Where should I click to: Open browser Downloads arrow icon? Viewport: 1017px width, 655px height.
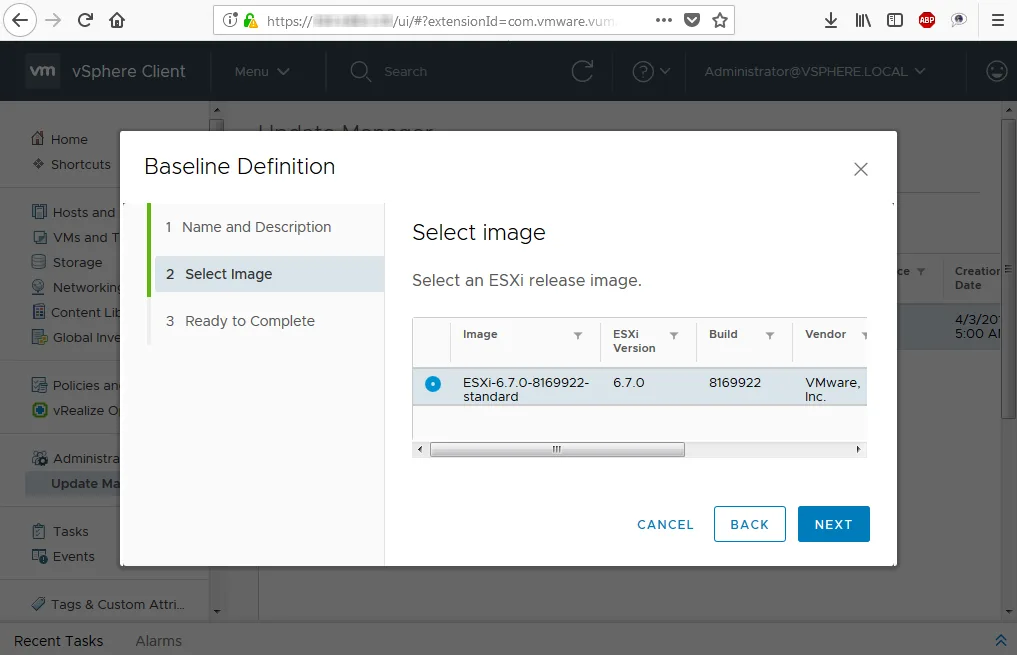(830, 20)
